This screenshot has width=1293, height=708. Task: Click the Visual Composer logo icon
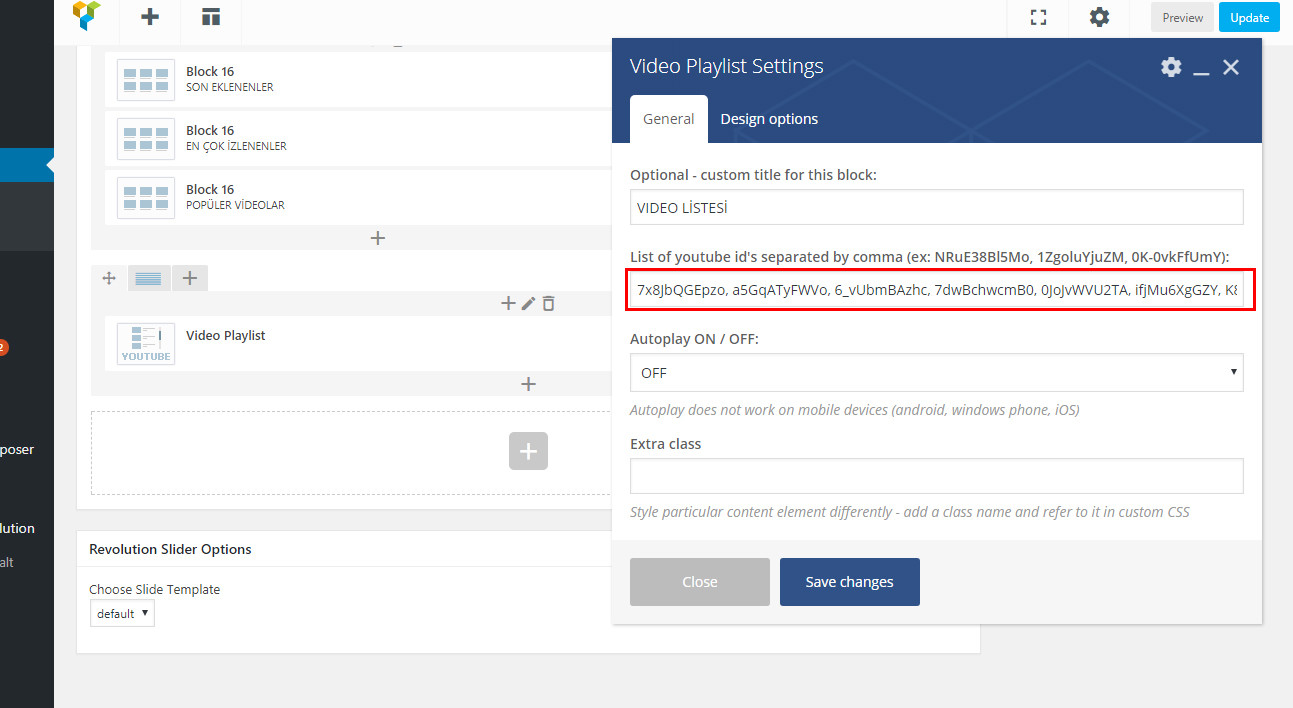87,15
